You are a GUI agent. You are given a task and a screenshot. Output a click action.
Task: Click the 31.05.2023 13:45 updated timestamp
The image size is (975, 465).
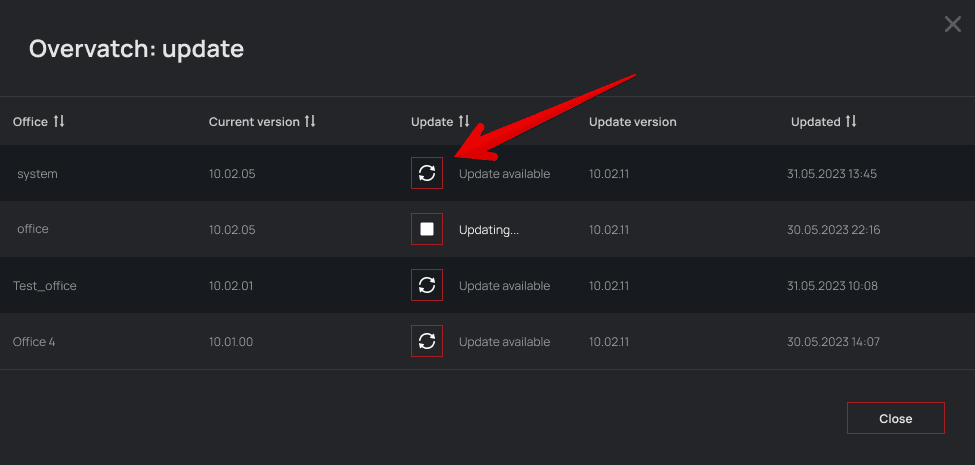tap(832, 174)
